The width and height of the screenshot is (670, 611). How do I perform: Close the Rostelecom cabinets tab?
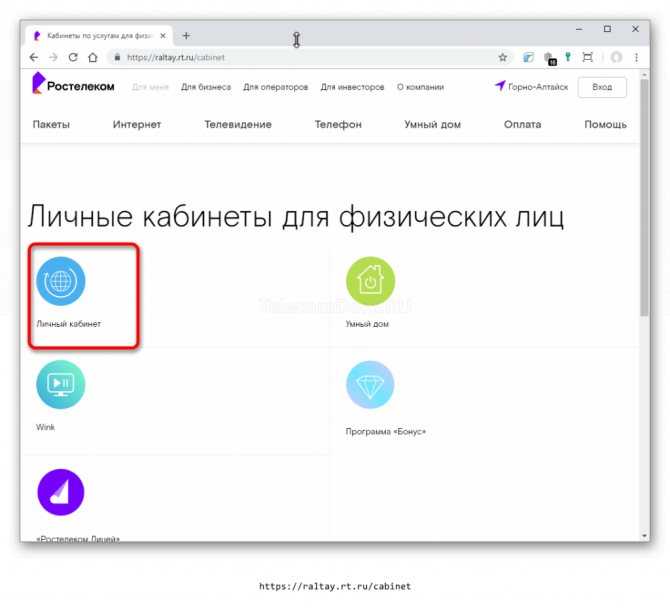(163, 36)
